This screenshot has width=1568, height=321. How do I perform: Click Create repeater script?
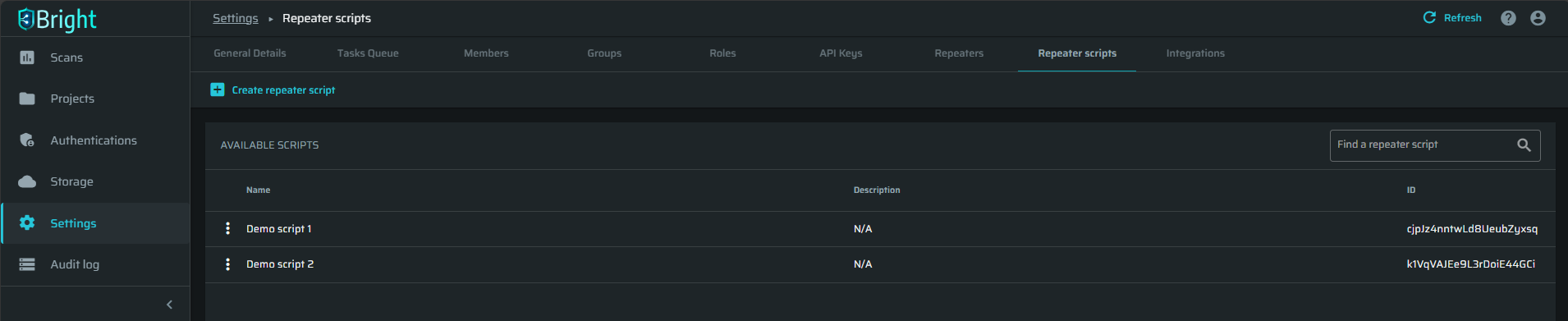click(273, 90)
